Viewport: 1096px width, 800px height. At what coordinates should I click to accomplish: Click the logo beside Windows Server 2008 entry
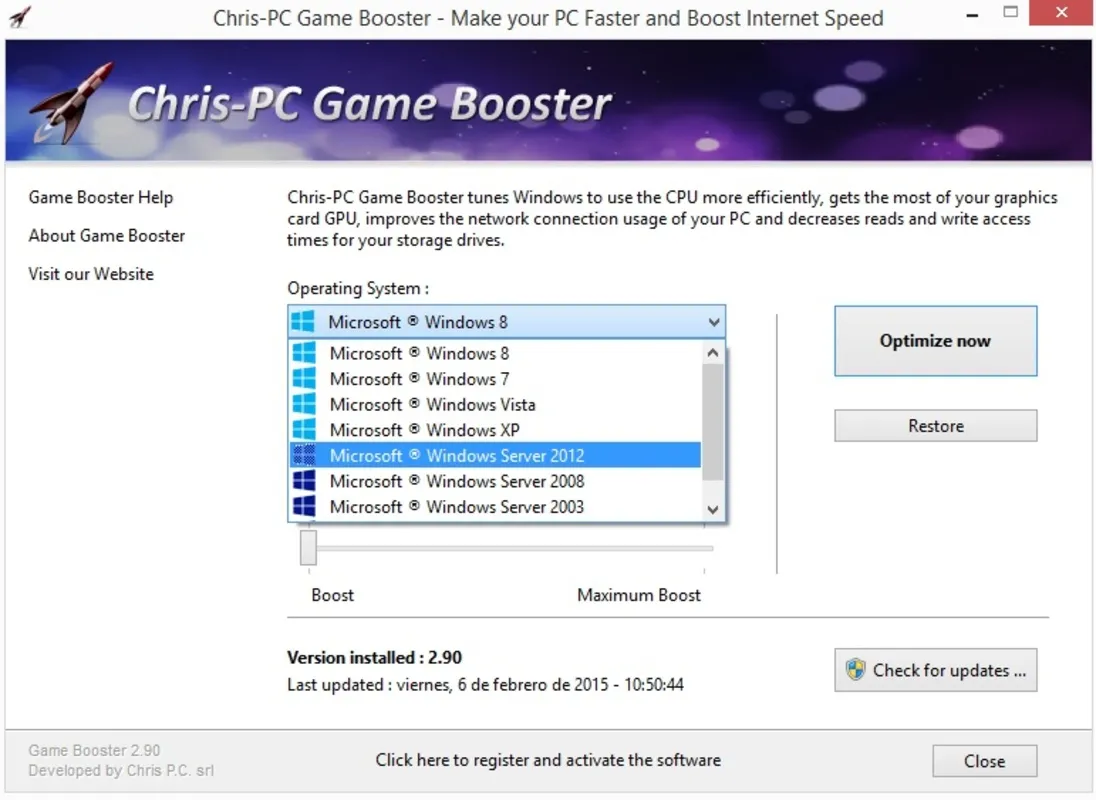(x=304, y=481)
